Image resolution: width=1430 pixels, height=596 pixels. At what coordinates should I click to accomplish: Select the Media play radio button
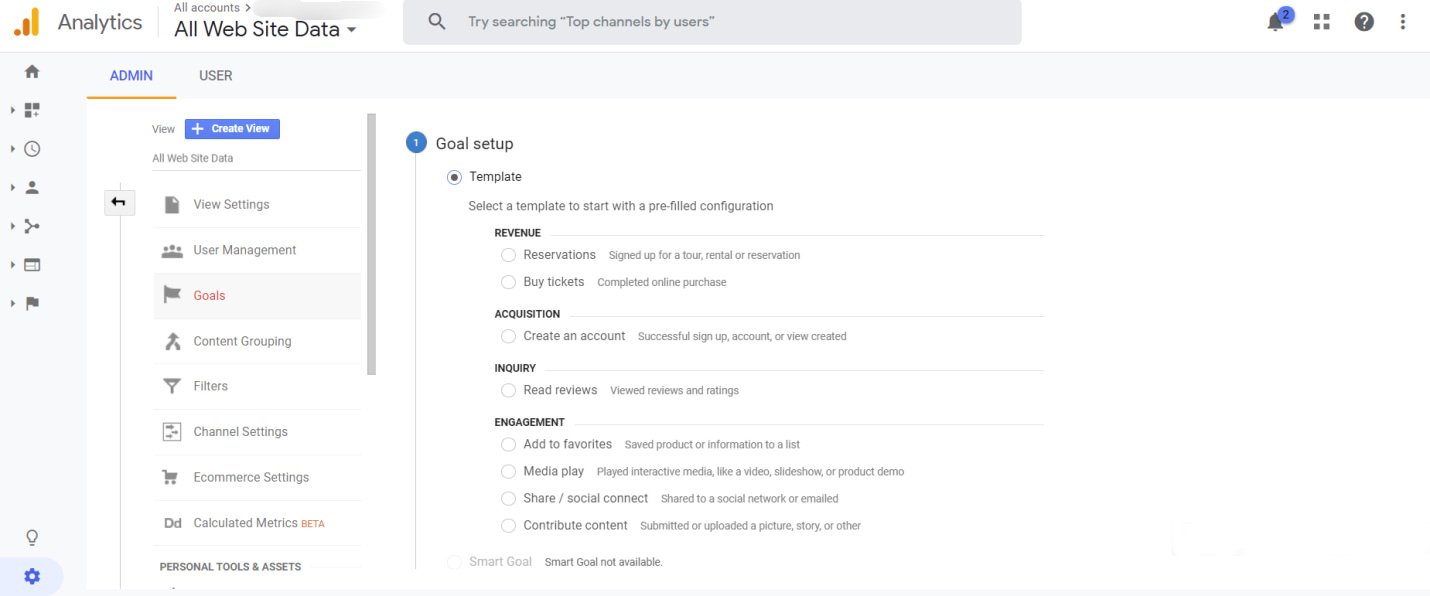click(x=508, y=471)
